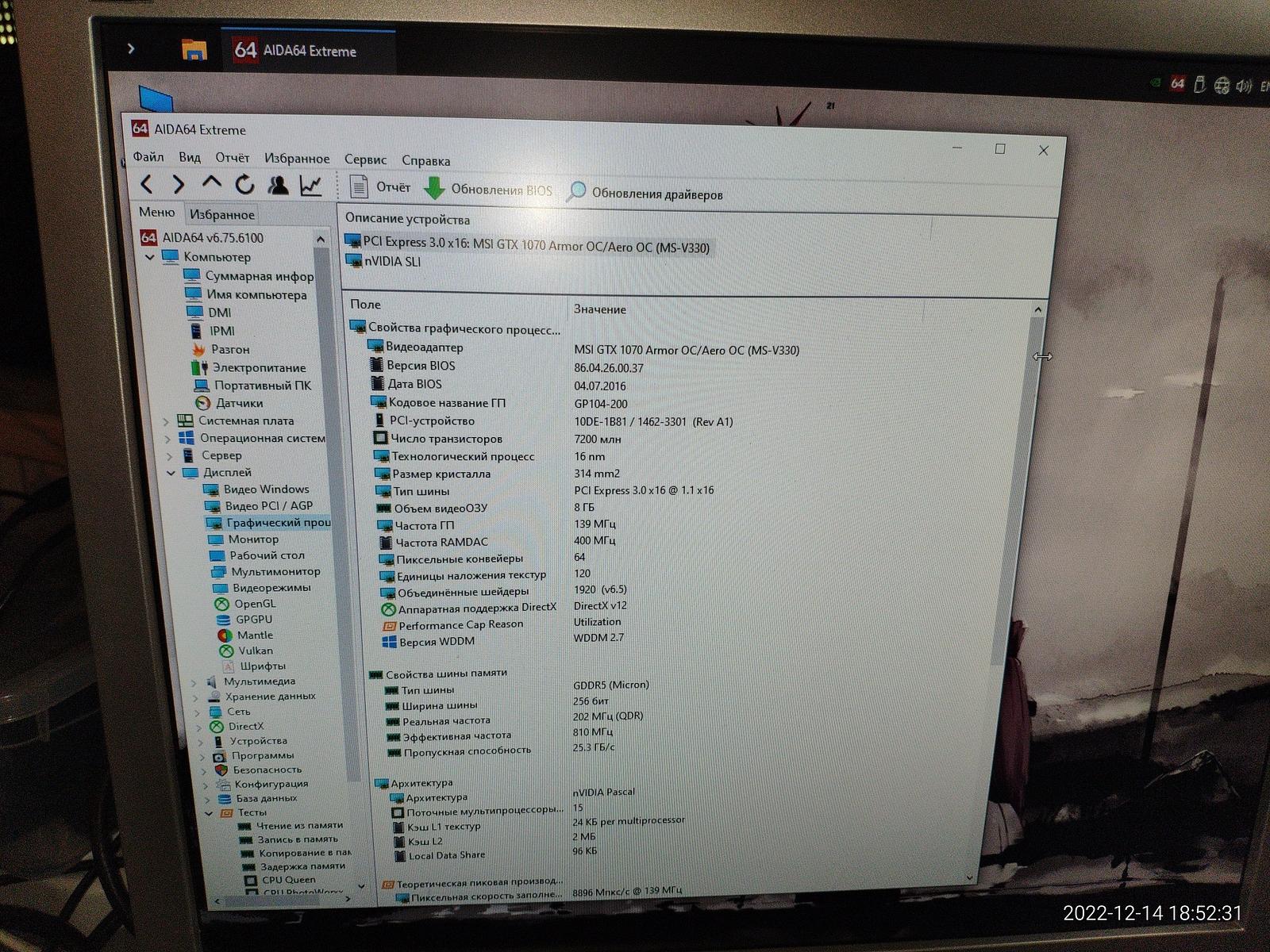
Task: Select Видео PCI / AGP tree item
Action: pyautogui.click(x=260, y=506)
